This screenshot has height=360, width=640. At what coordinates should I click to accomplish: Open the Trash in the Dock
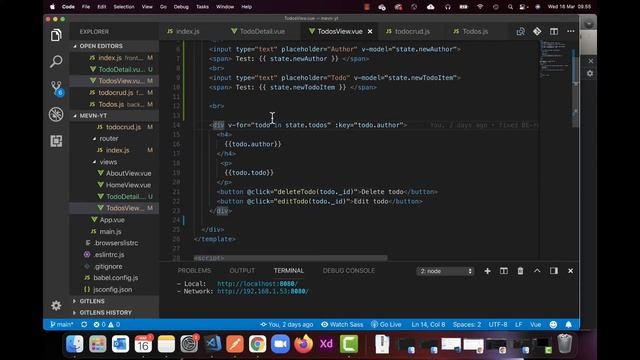coord(565,344)
